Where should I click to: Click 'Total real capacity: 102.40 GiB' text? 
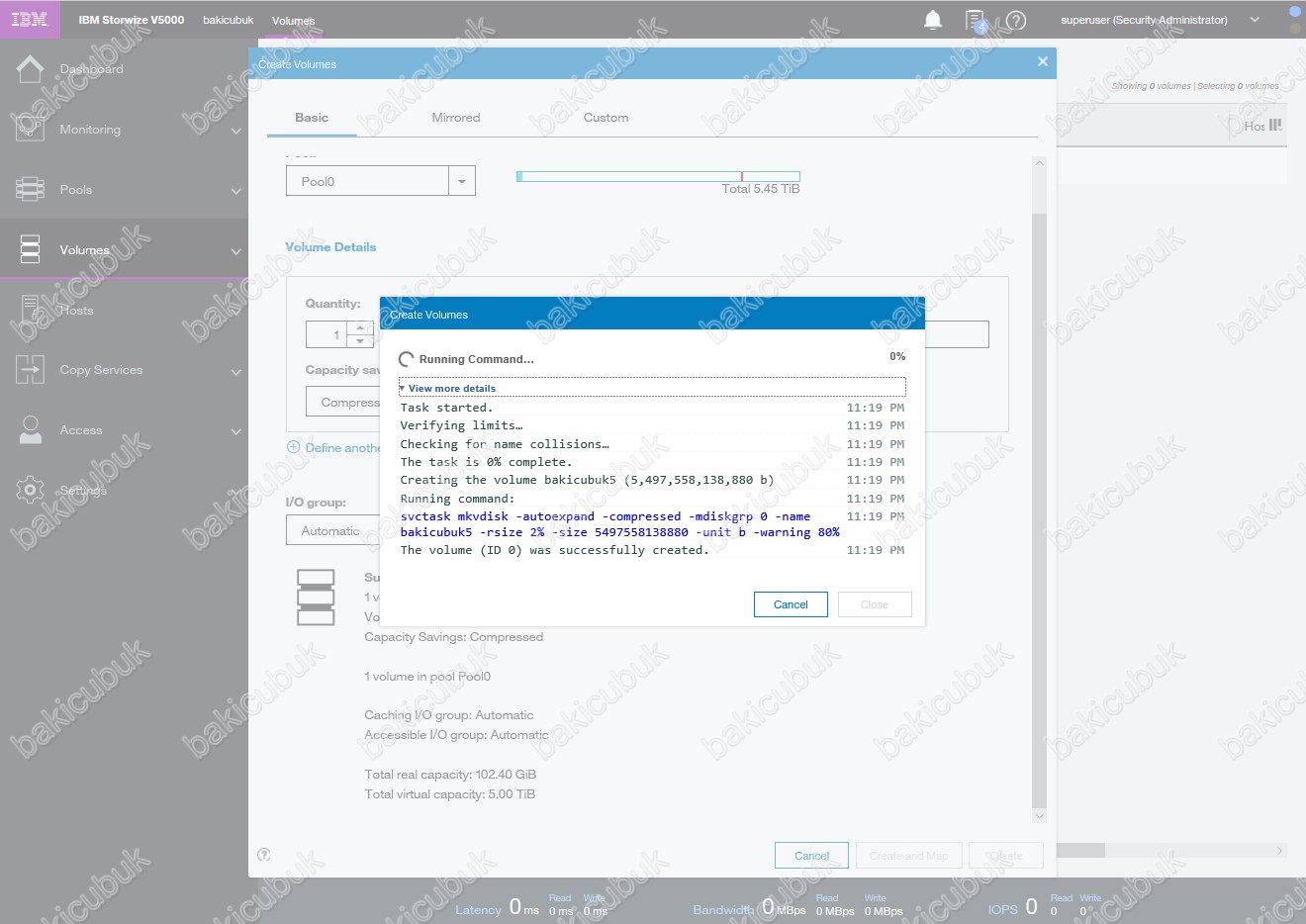point(450,775)
